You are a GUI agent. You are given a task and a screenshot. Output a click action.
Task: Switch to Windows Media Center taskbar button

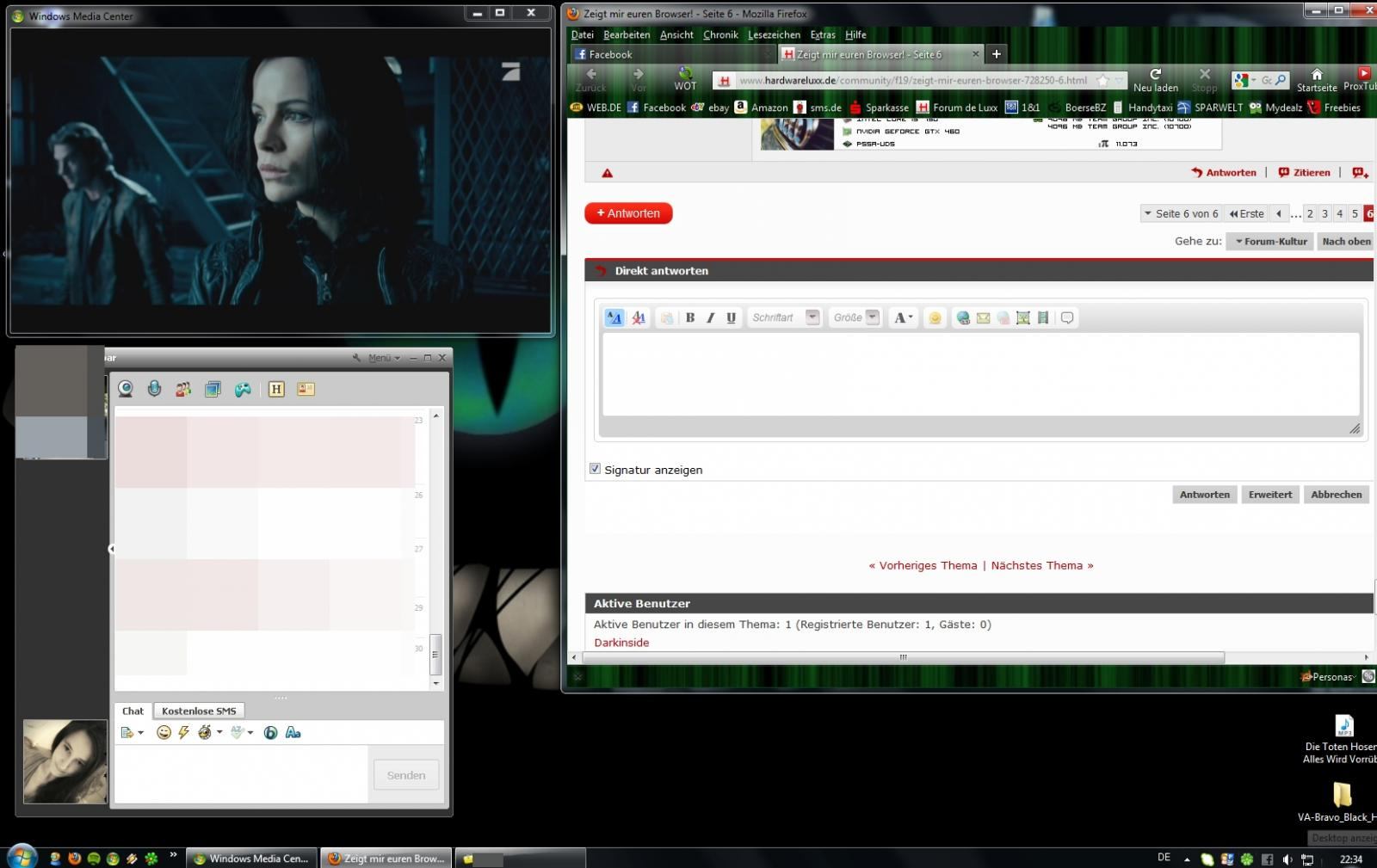tap(252, 859)
